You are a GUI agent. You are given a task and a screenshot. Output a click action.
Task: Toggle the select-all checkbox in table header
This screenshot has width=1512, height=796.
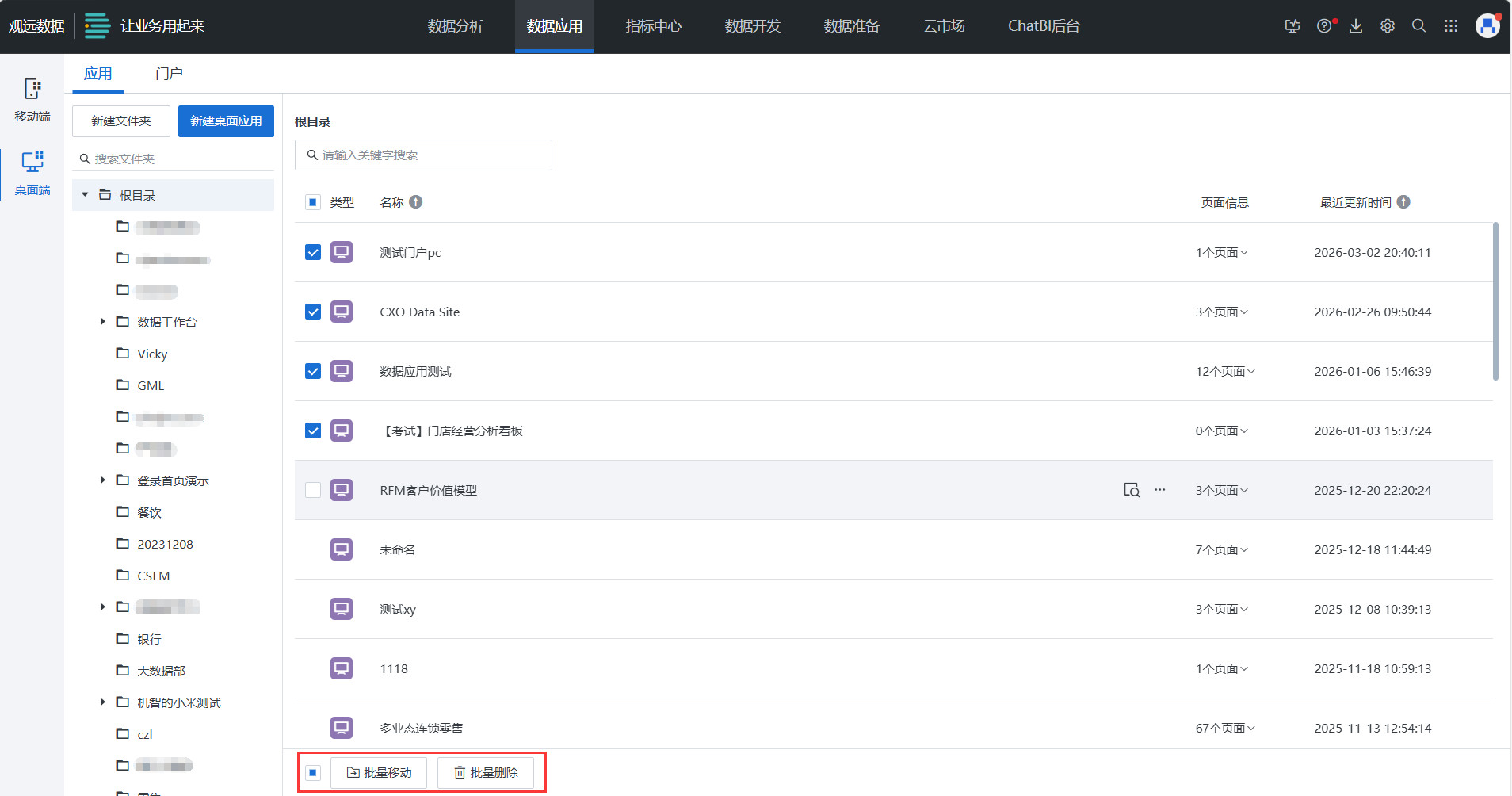(313, 202)
